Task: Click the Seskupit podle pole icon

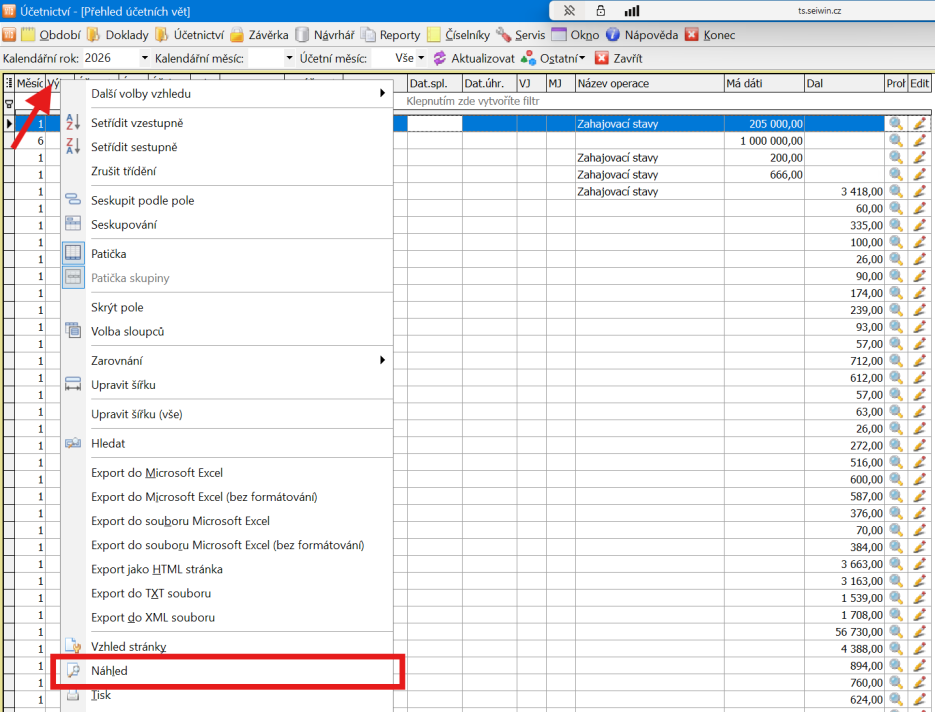Action: [x=73, y=199]
